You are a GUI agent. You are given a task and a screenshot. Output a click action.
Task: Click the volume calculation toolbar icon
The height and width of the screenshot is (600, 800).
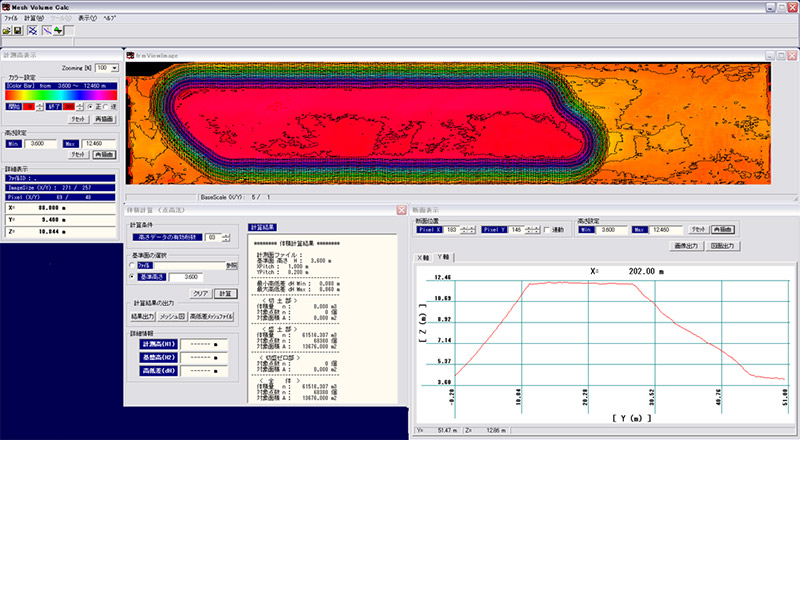coord(33,31)
